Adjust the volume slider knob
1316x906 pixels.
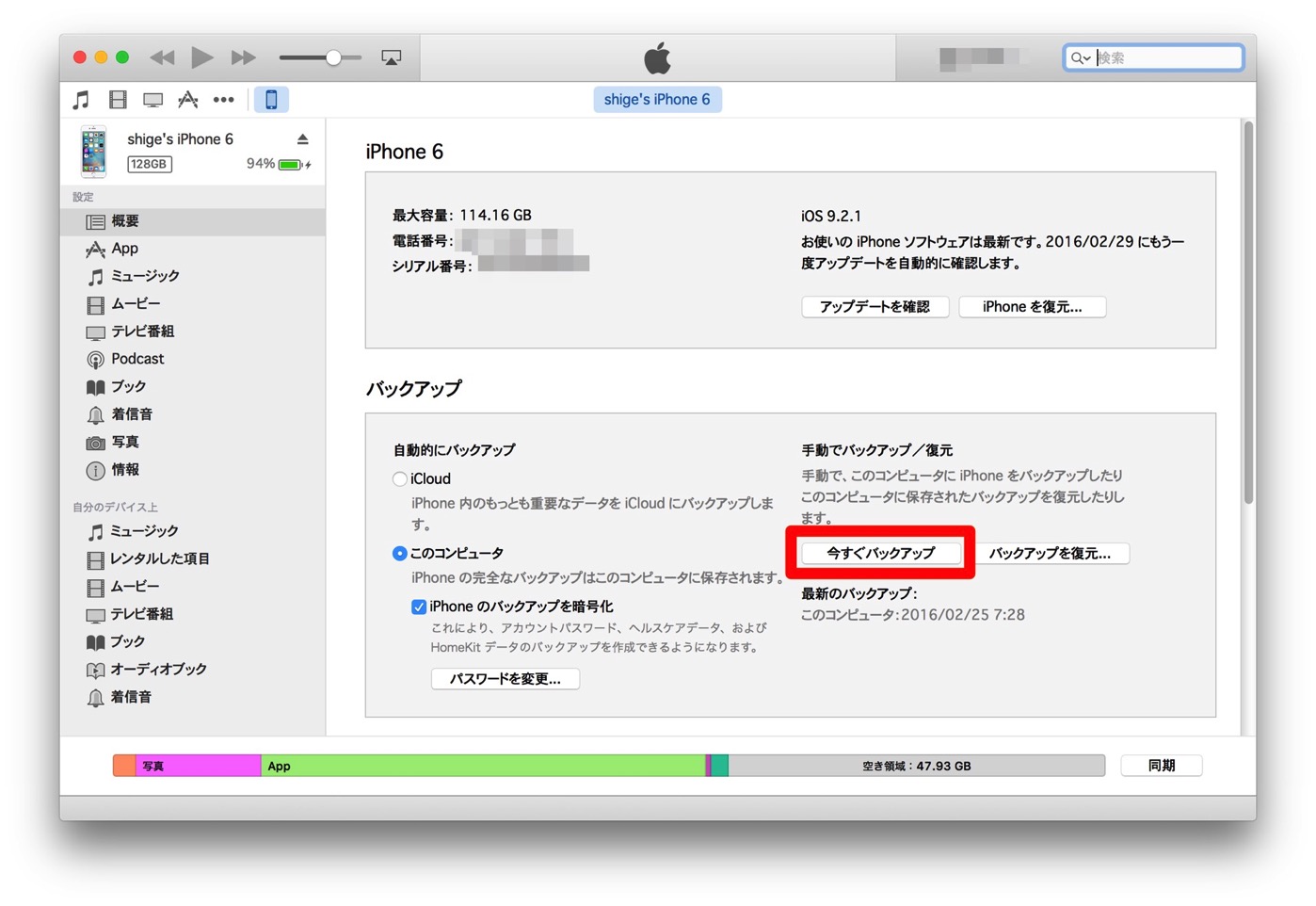tap(333, 57)
